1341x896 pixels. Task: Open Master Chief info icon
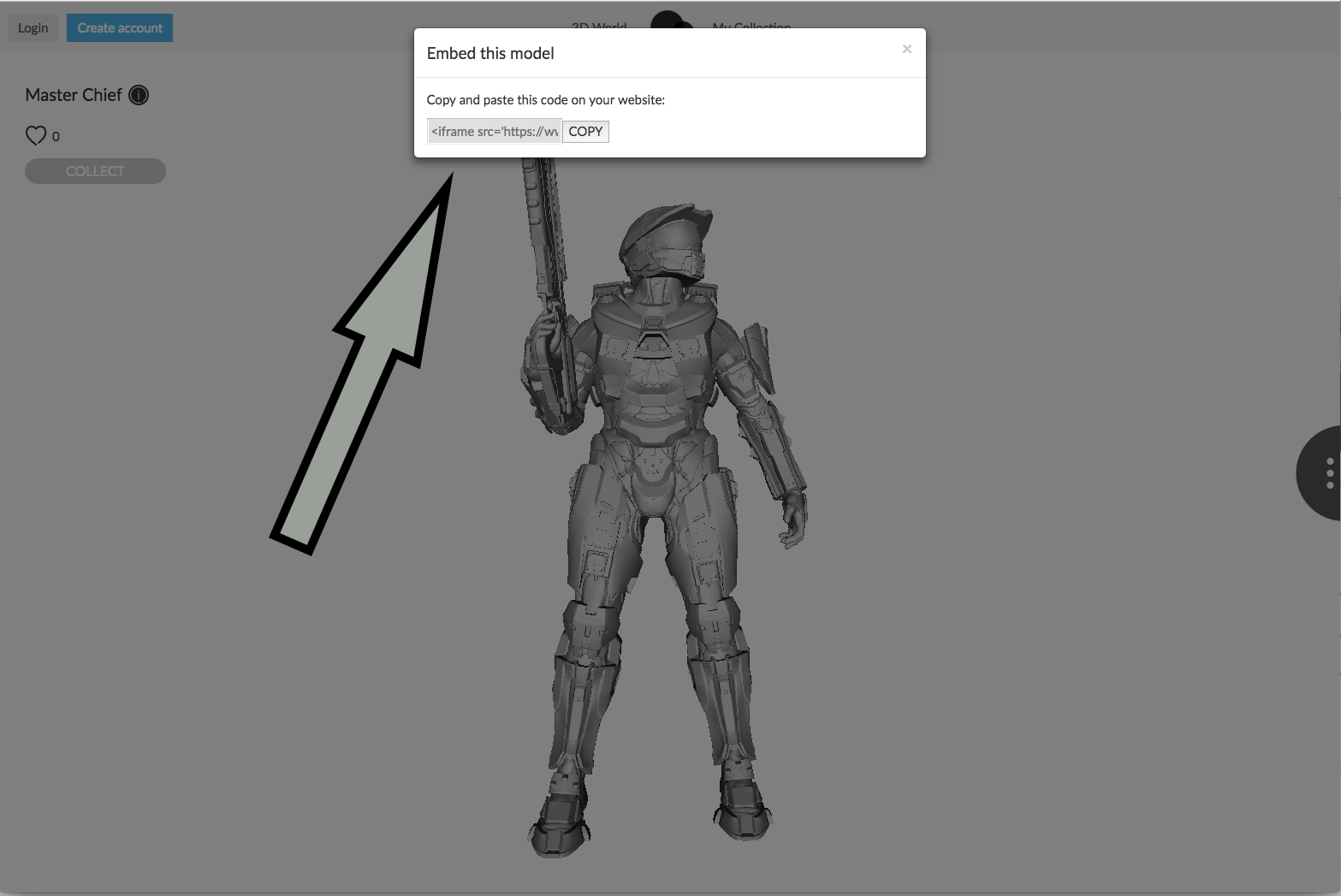tap(139, 95)
